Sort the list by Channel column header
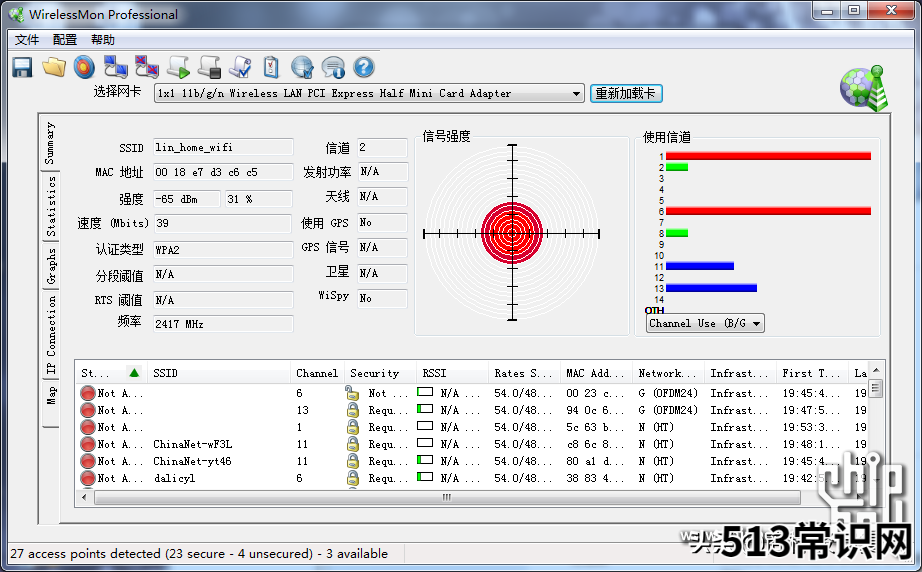 (317, 373)
